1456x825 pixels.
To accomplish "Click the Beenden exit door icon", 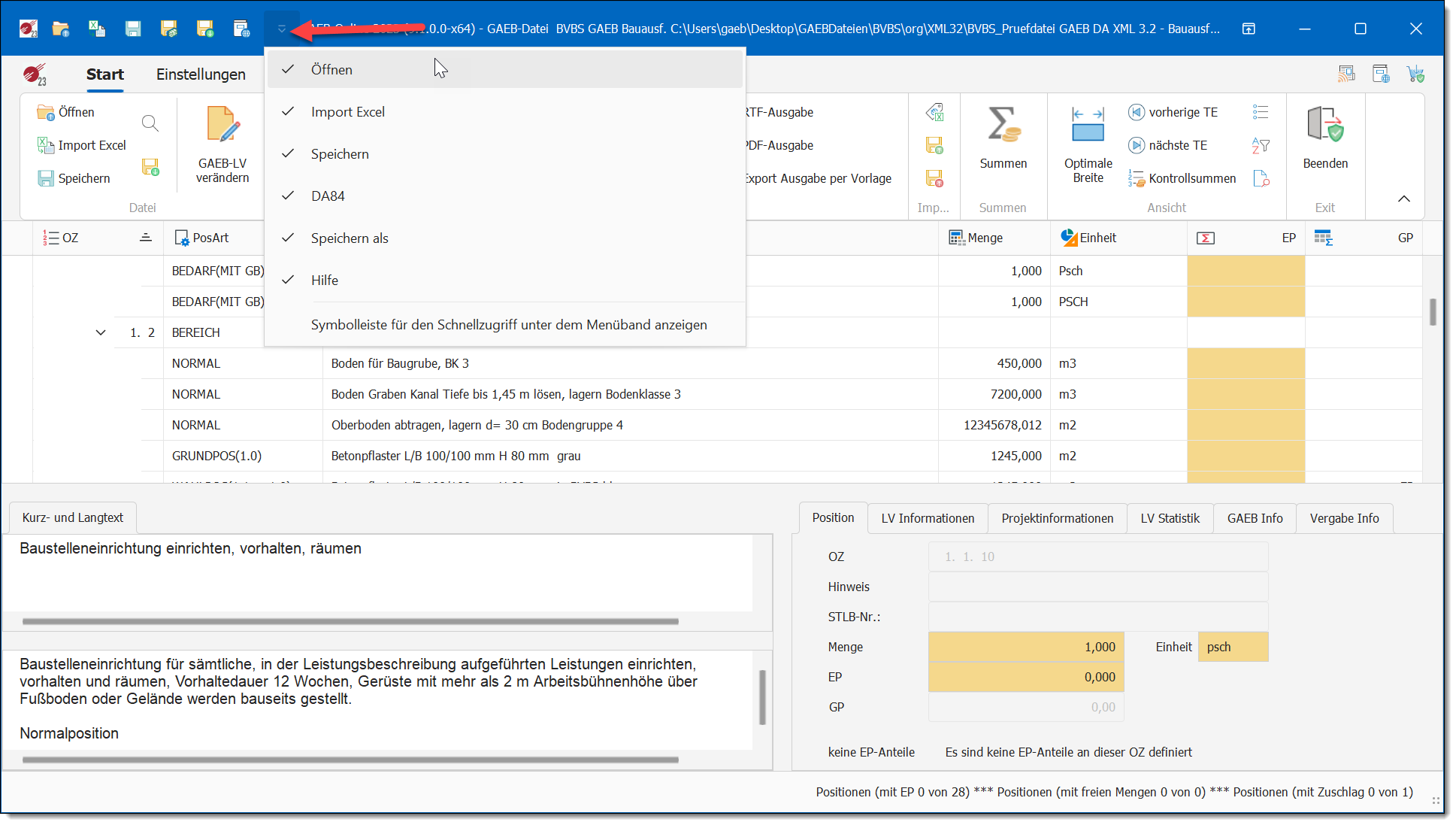I will [1324, 125].
